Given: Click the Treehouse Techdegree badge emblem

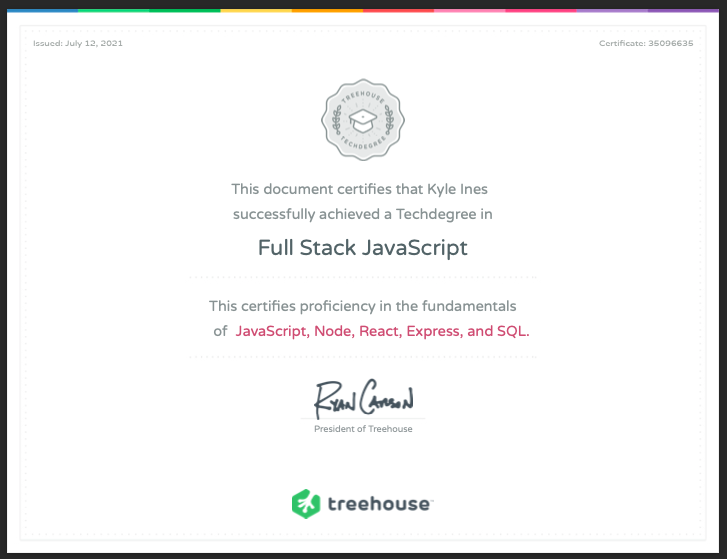Looking at the screenshot, I should tap(363, 120).
